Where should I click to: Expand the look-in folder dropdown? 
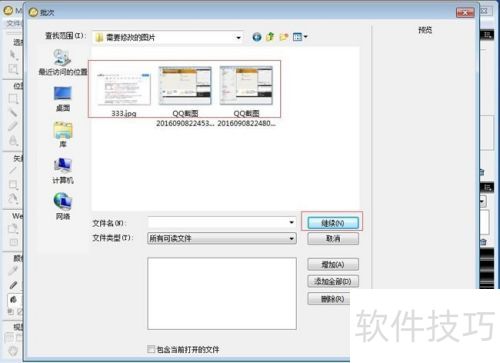click(238, 38)
